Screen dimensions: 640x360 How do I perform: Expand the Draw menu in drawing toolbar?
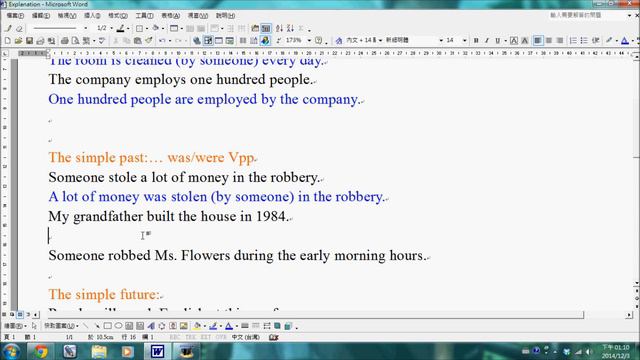[x=15, y=326]
